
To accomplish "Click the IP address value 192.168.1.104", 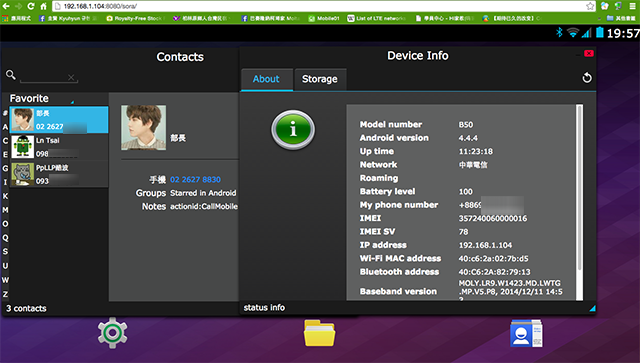I will (x=485, y=245).
